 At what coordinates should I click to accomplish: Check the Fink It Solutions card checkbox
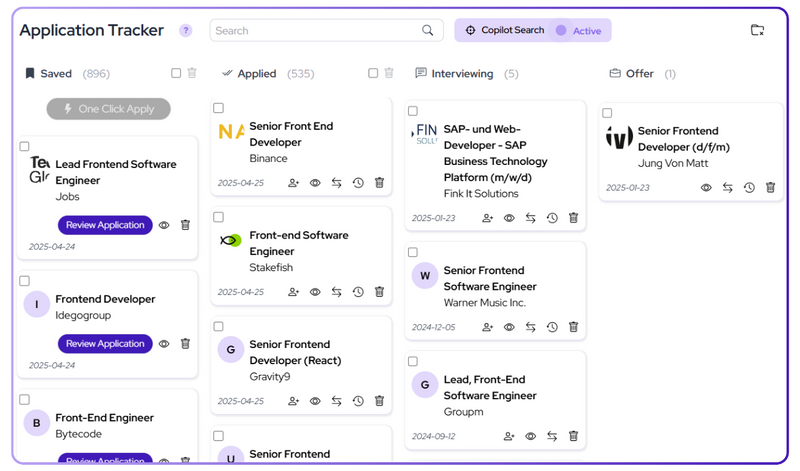(413, 111)
